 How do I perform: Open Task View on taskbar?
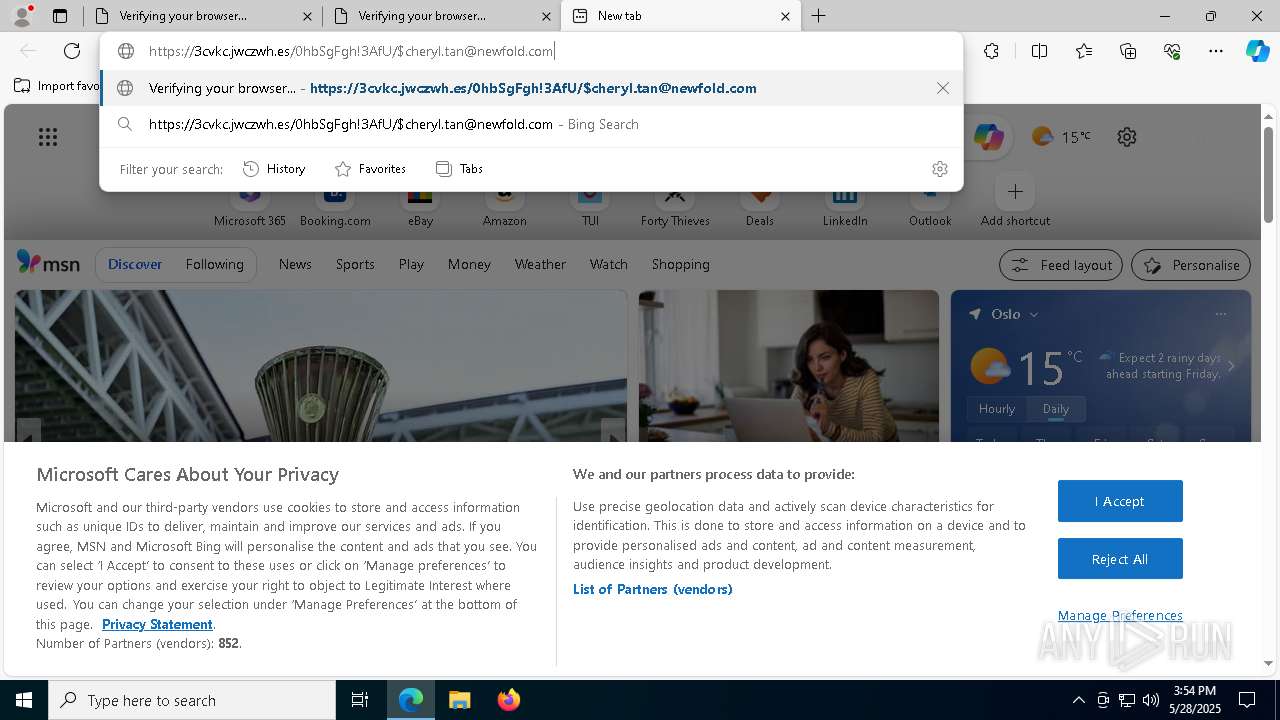pos(360,700)
